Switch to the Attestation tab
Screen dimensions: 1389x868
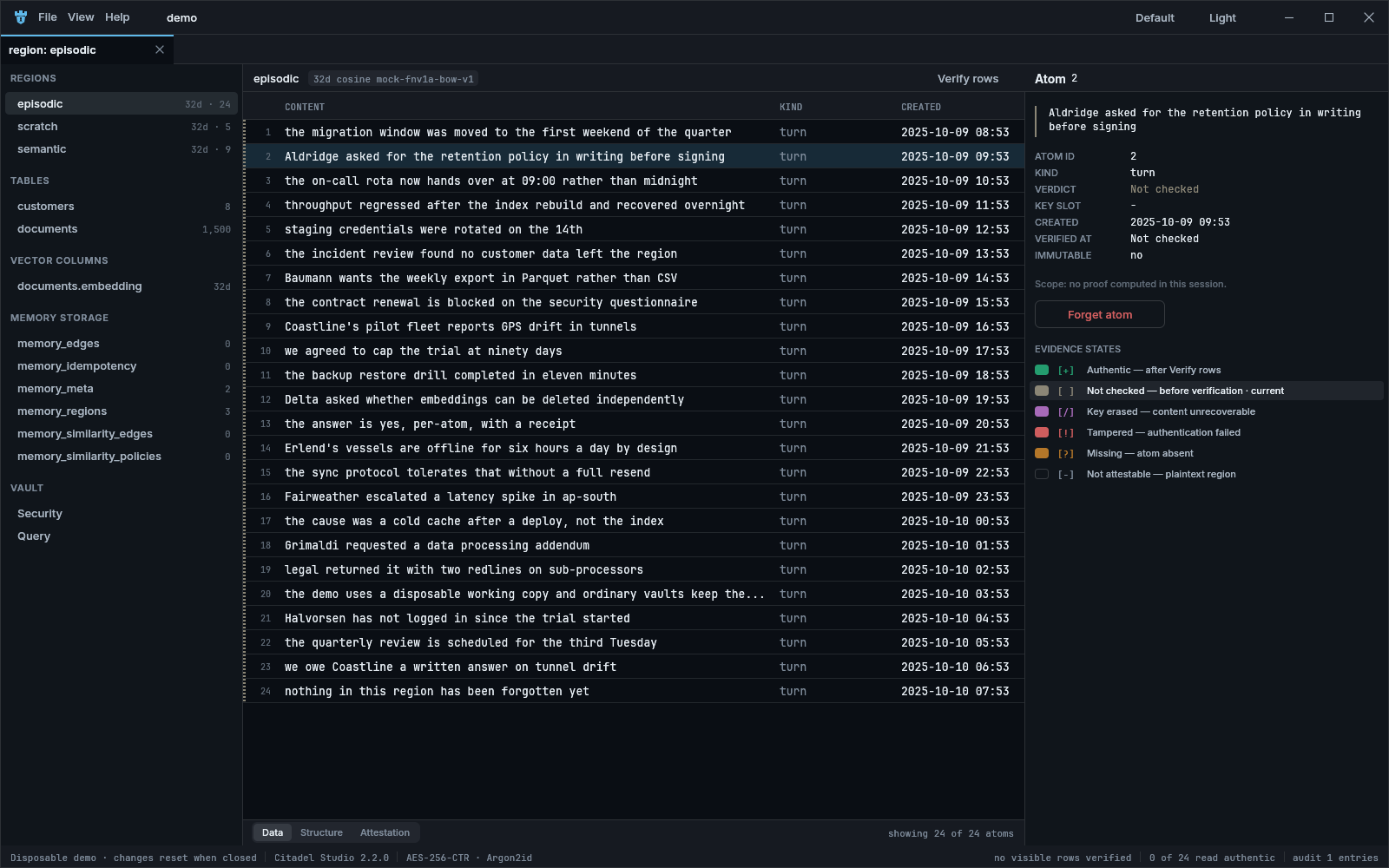pos(385,832)
